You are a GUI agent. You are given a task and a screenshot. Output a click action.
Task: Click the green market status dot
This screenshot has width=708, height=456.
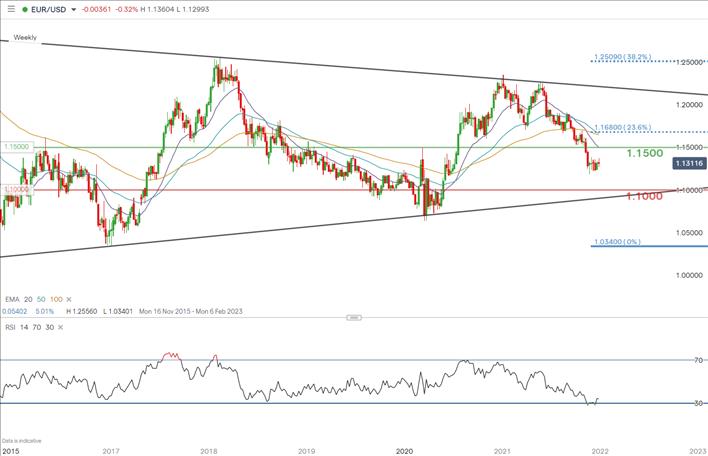click(x=25, y=9)
